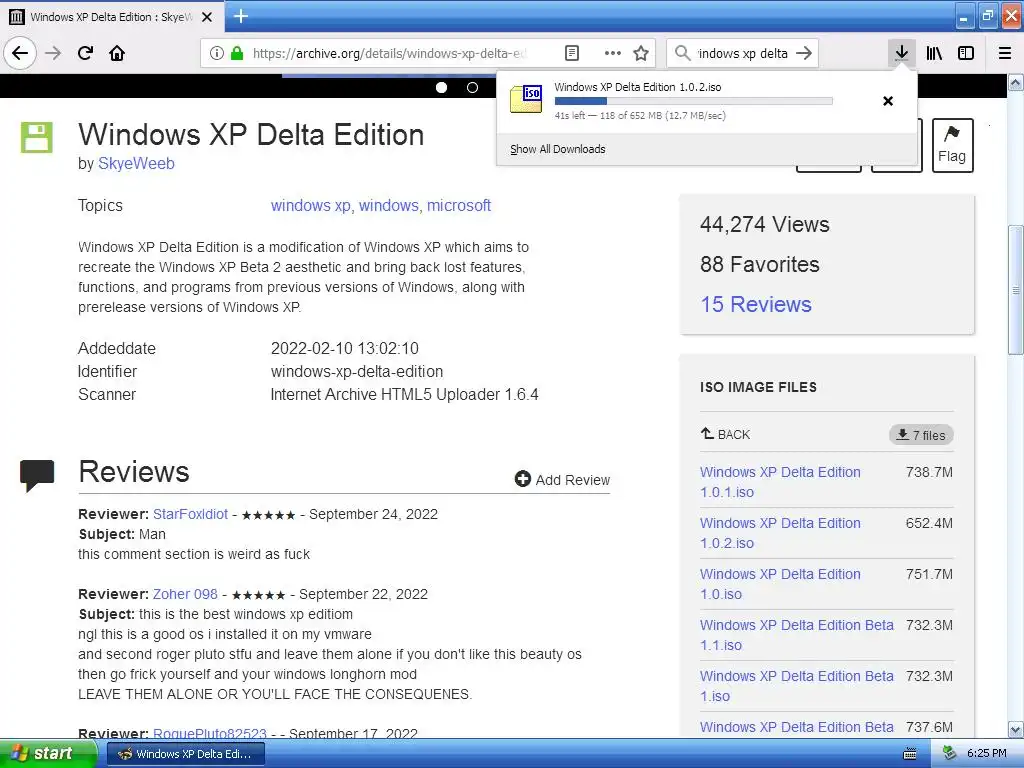The width and height of the screenshot is (1024, 768).
Task: Click the Addeddate value 2022-02-10 13:02:10
Action: [x=345, y=348]
